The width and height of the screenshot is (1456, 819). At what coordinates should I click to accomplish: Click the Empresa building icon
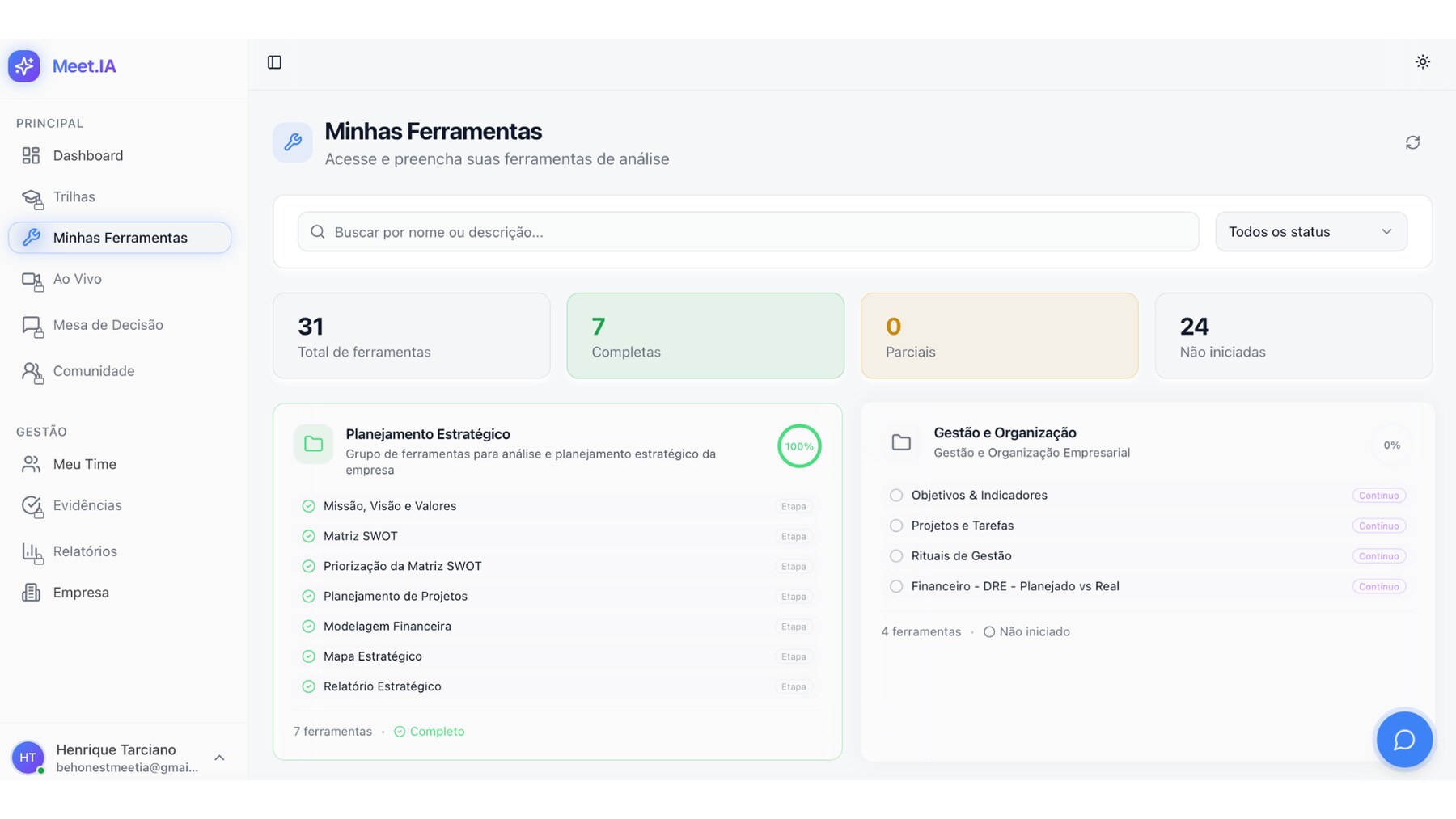pos(31,593)
